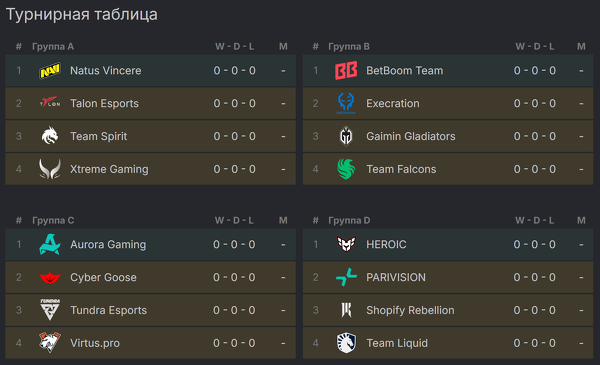Click the Team Falcons green logo
This screenshot has width=600, height=365.
tap(346, 169)
